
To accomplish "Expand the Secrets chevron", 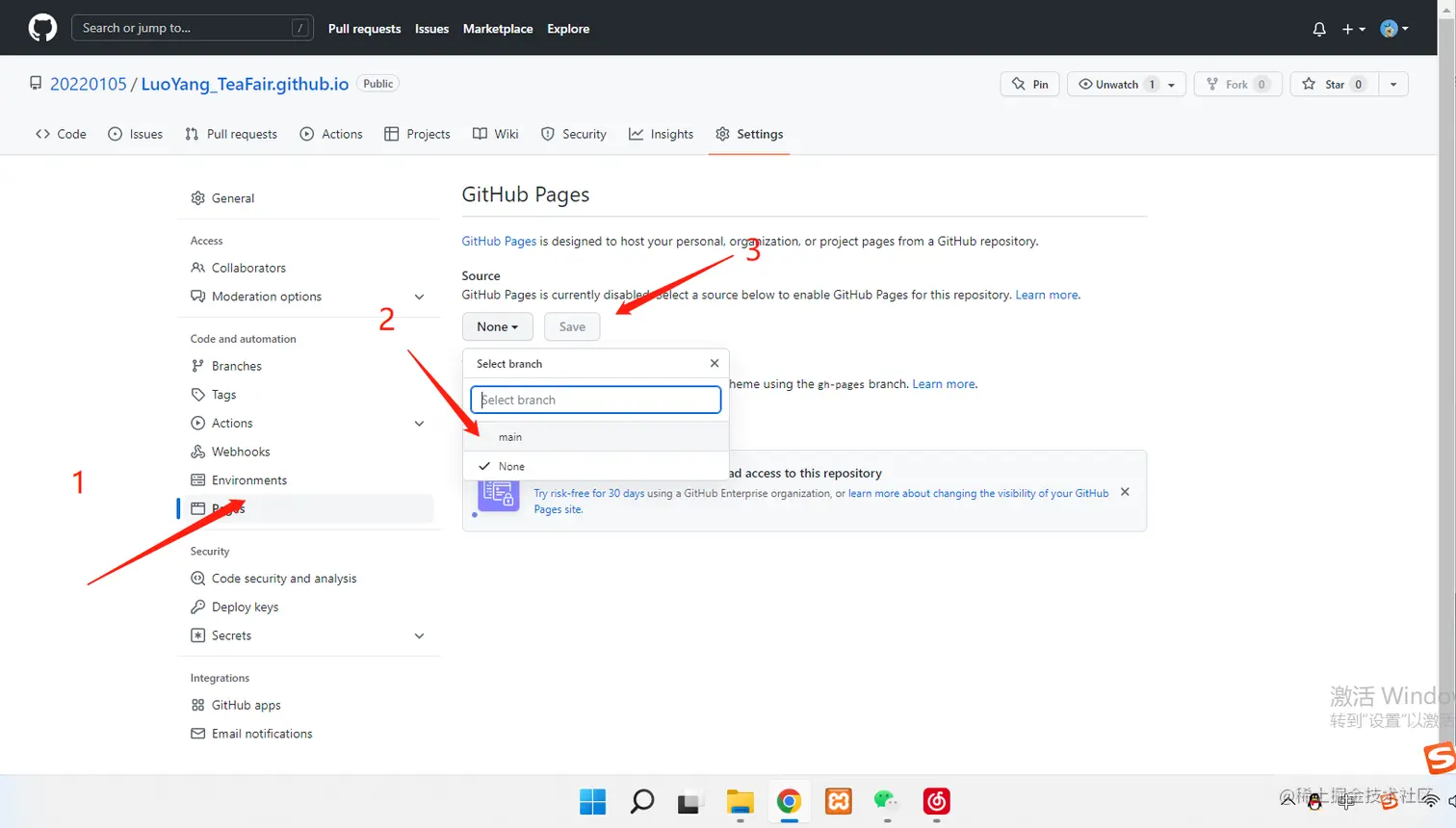I will (419, 635).
